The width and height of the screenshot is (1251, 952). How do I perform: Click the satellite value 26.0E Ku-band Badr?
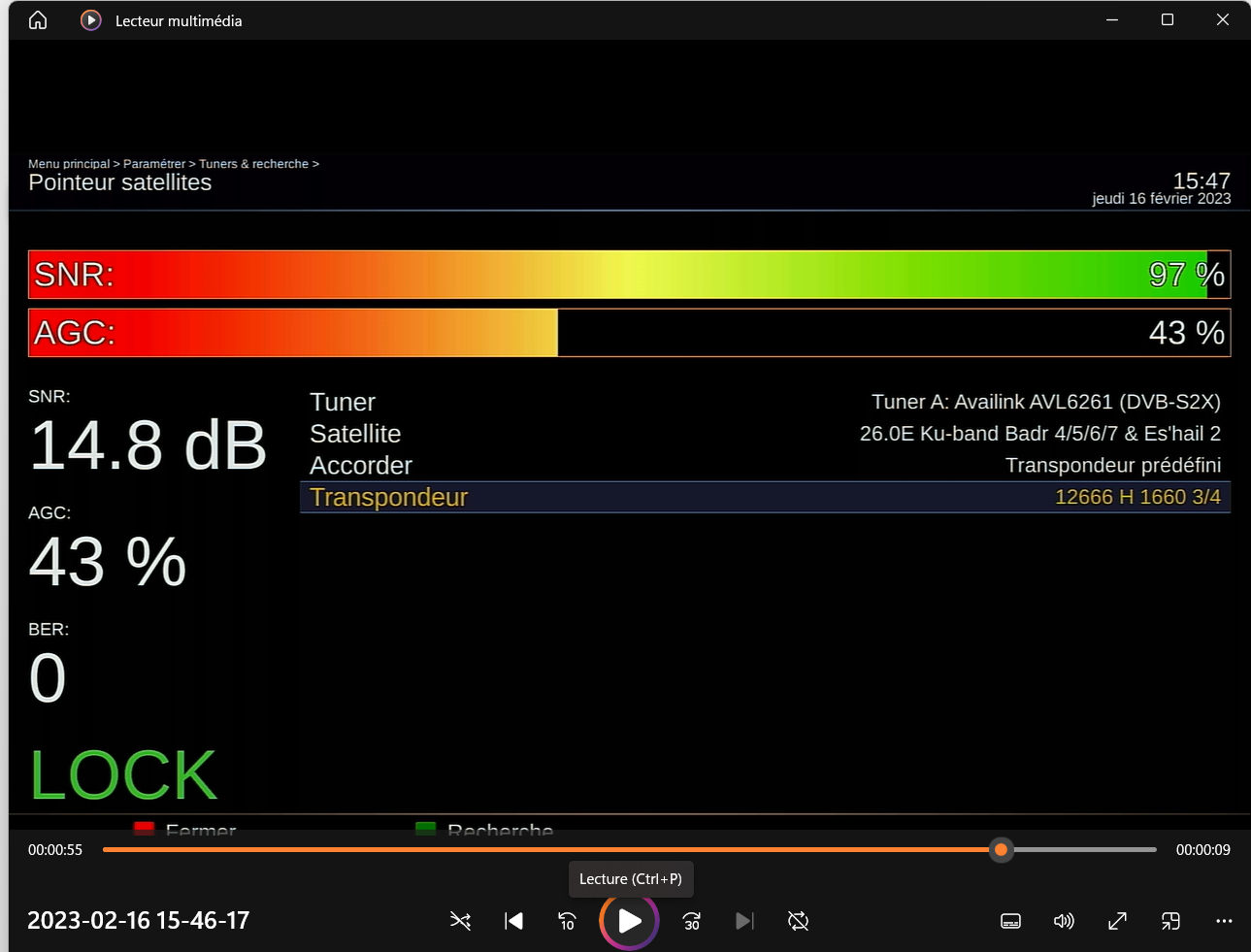[1040, 434]
